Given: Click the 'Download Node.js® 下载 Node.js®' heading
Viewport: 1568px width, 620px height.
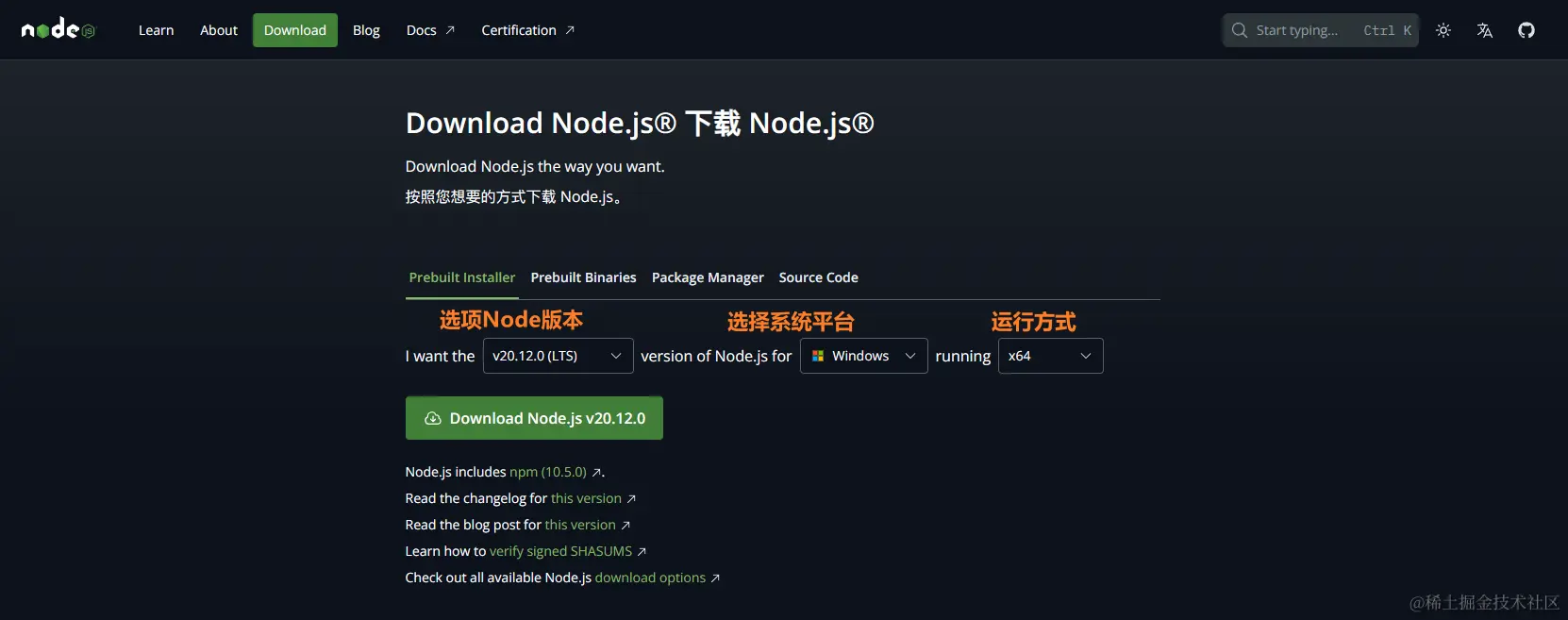Looking at the screenshot, I should [x=640, y=124].
